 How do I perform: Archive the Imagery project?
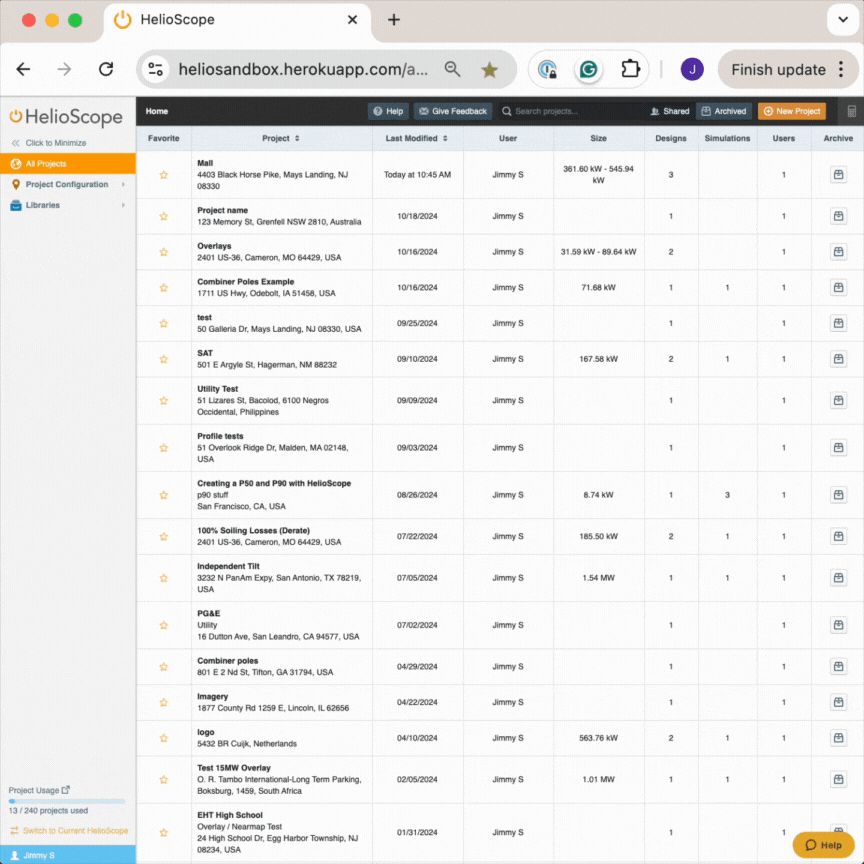[x=838, y=703]
